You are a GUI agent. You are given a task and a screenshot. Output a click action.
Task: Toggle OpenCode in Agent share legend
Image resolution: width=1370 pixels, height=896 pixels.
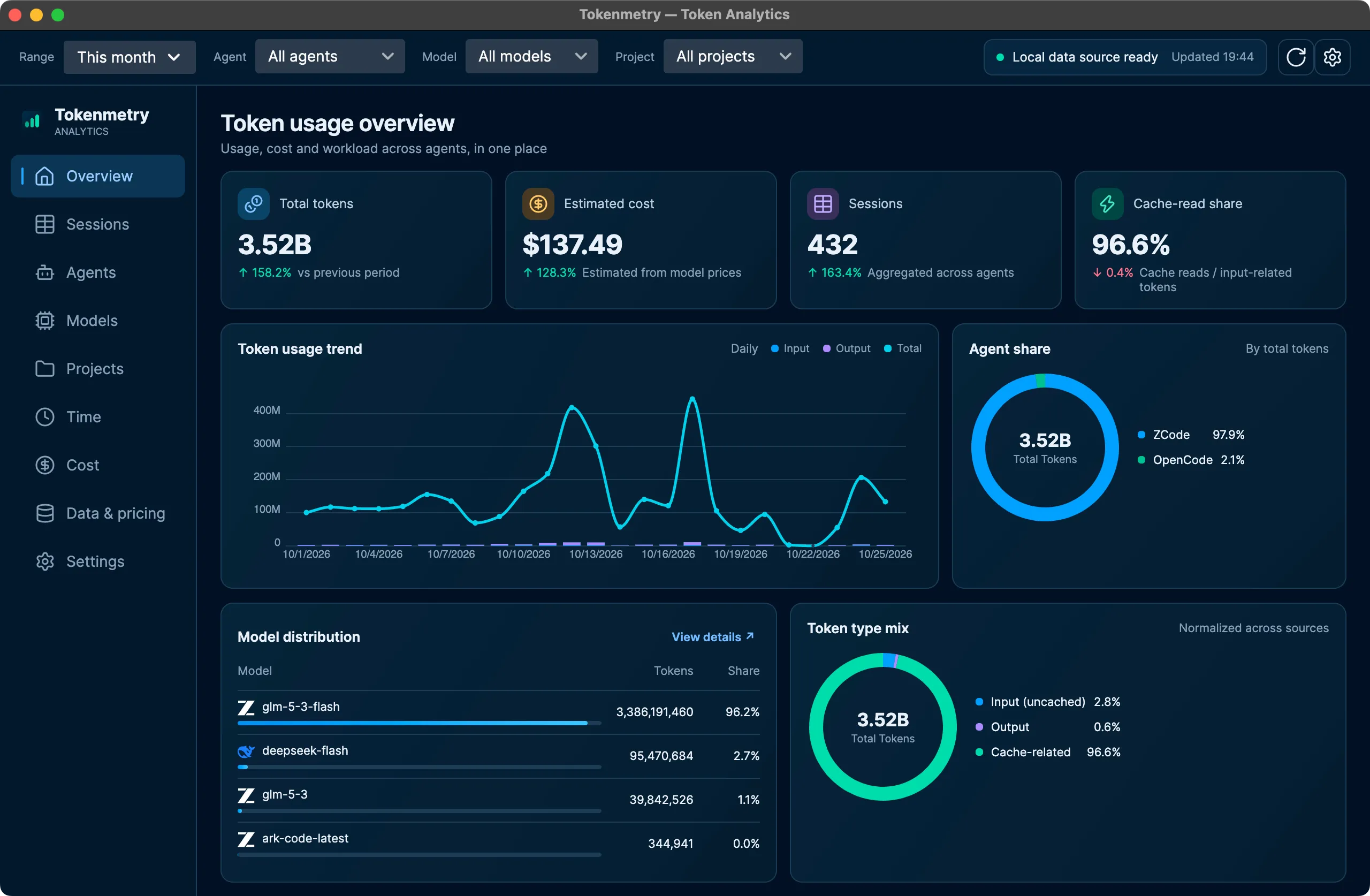click(1190, 460)
